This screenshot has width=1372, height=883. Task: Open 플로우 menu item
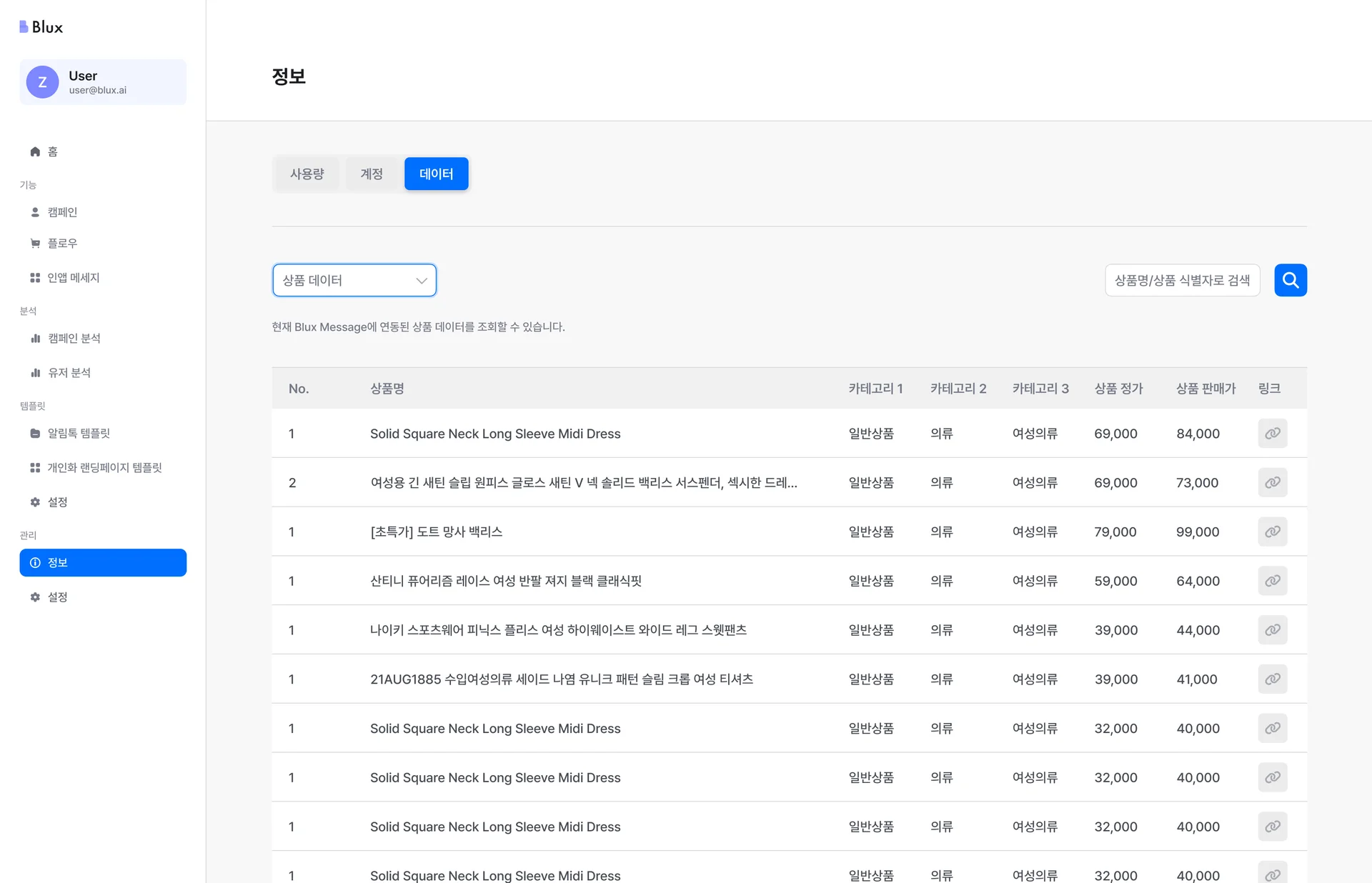point(62,244)
